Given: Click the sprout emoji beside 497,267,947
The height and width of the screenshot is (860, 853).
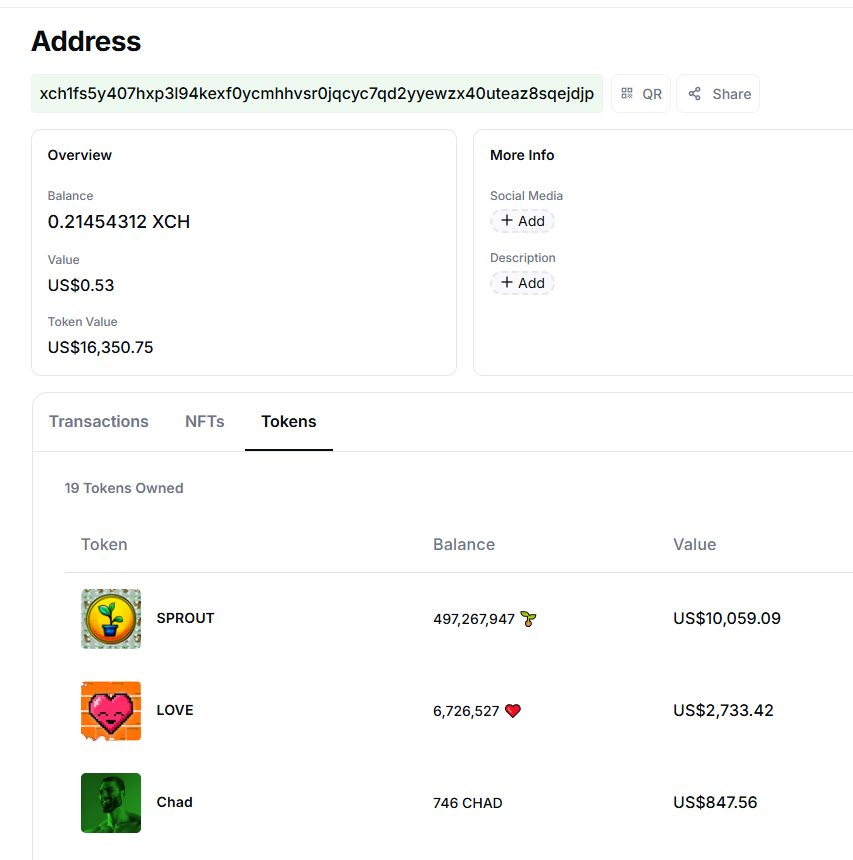Looking at the screenshot, I should [x=528, y=619].
